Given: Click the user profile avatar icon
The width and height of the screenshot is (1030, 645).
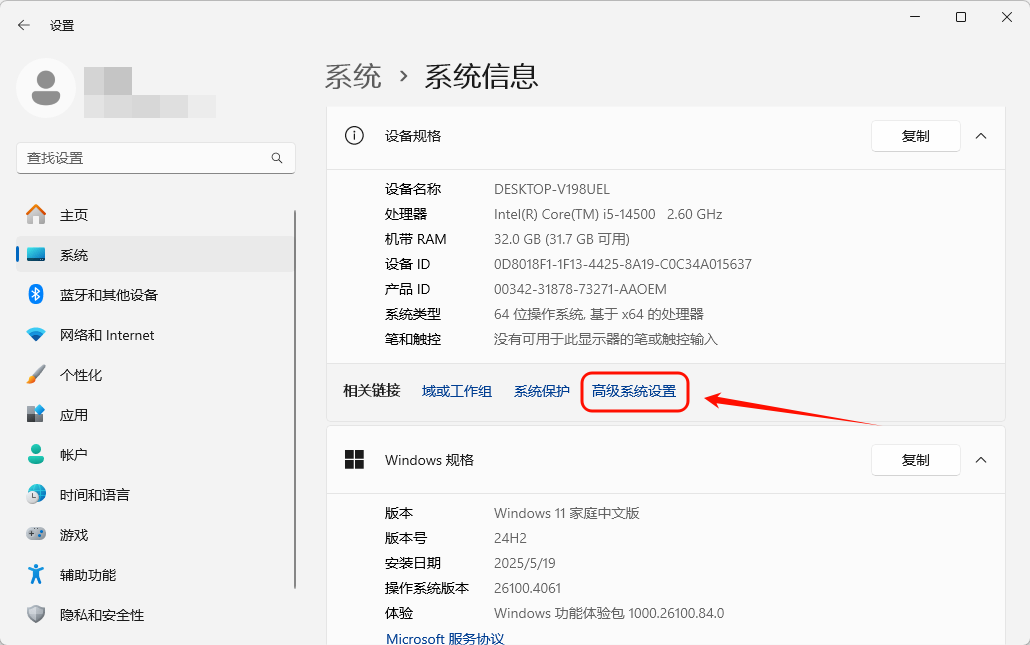Looking at the screenshot, I should pos(46,88).
